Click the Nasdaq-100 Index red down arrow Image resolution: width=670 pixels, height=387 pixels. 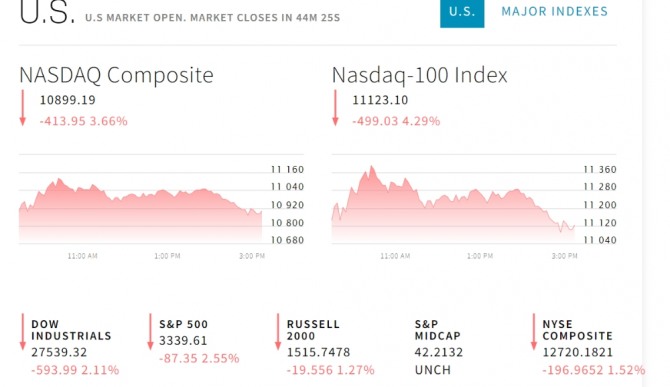[x=335, y=108]
